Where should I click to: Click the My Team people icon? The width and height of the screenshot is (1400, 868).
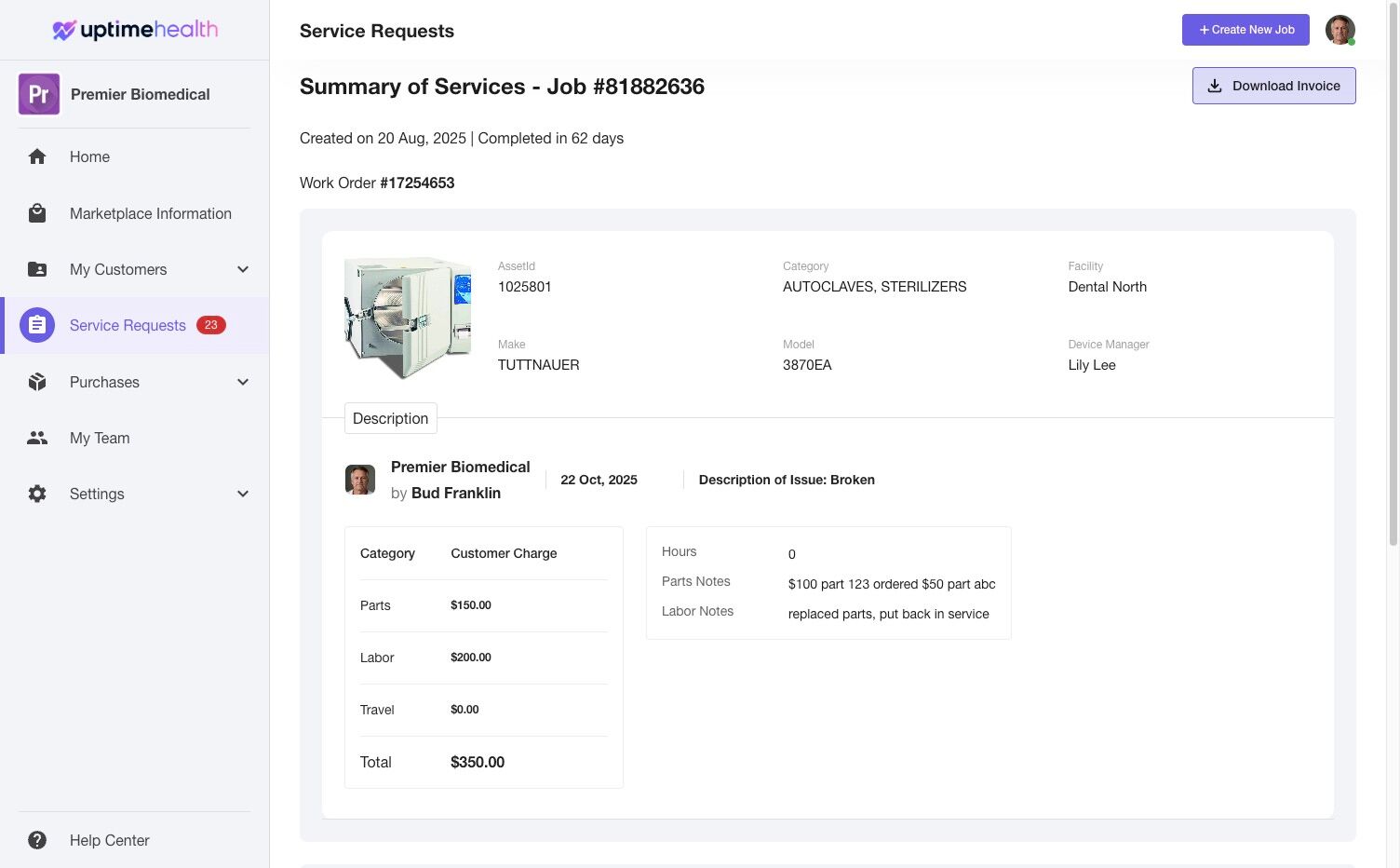pyautogui.click(x=37, y=438)
